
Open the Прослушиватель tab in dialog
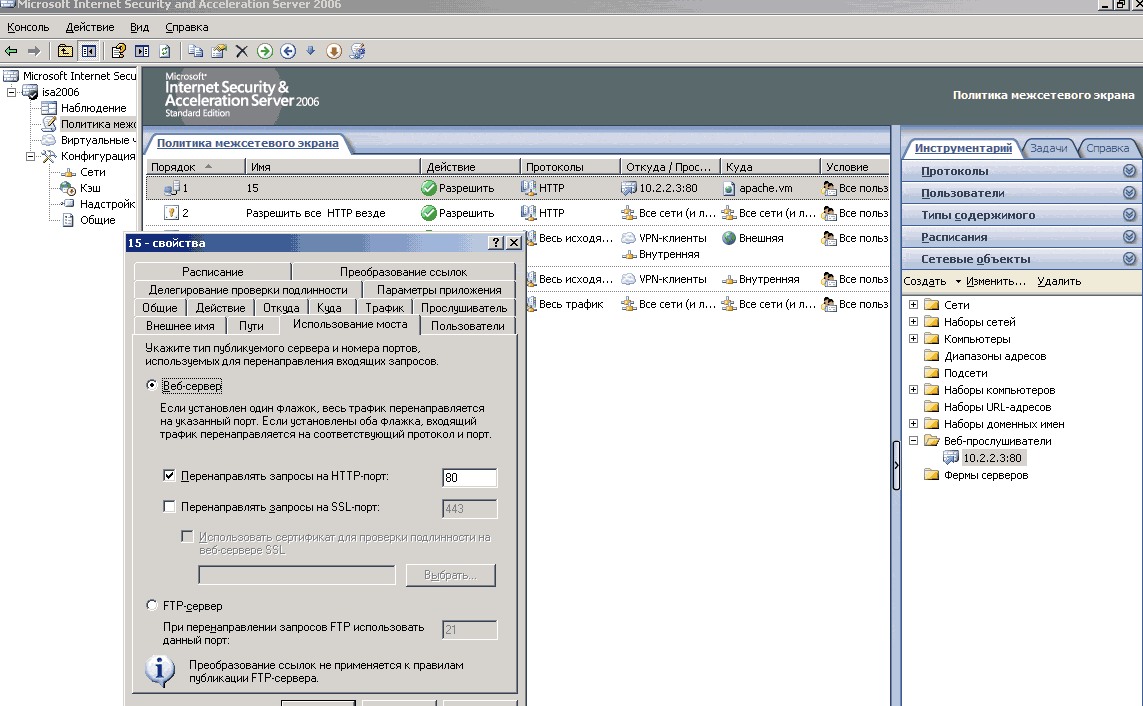[464, 307]
